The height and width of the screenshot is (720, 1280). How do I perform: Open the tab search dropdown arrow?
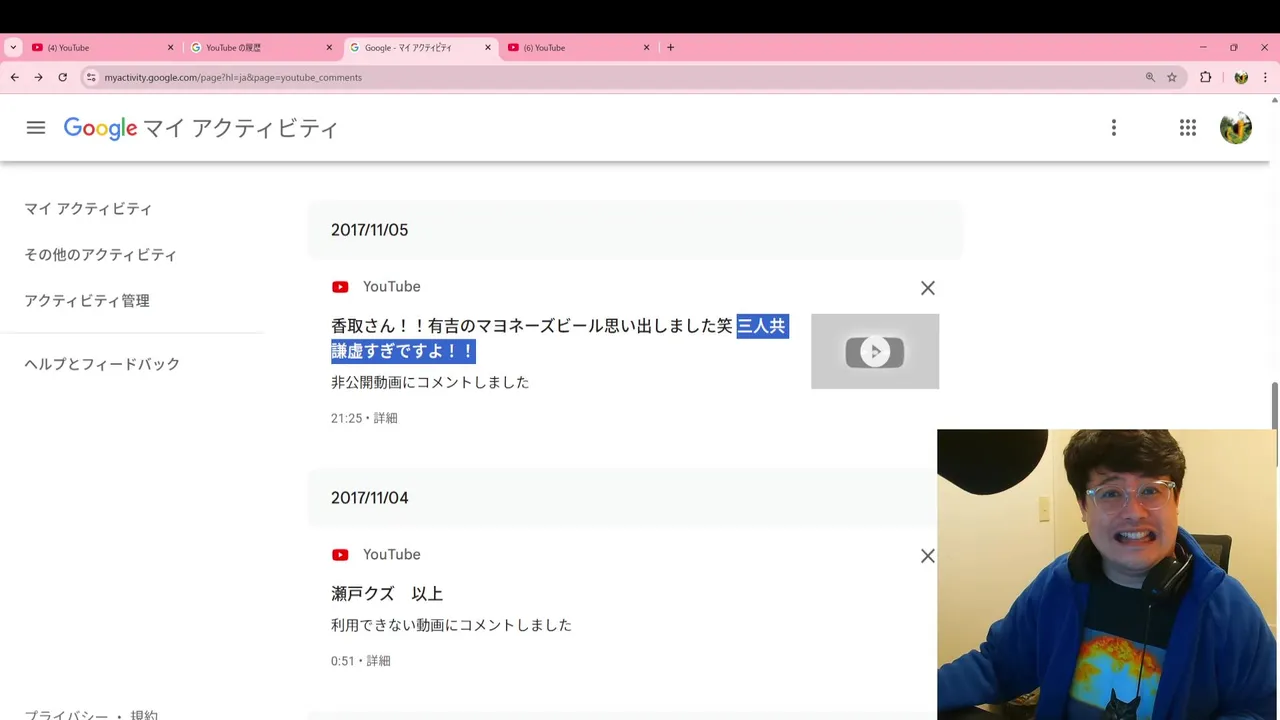(x=13, y=47)
